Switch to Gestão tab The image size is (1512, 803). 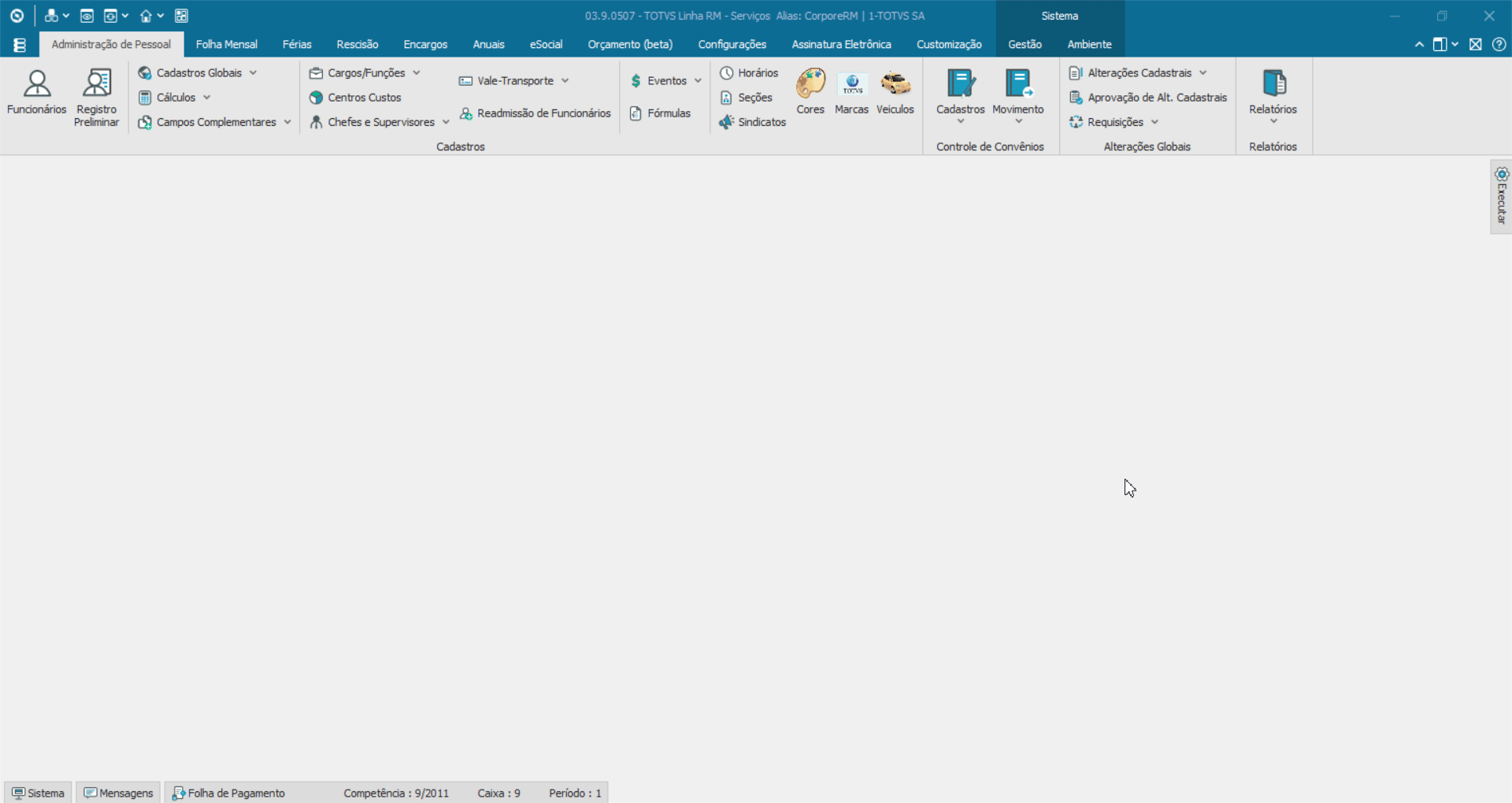[1025, 45]
